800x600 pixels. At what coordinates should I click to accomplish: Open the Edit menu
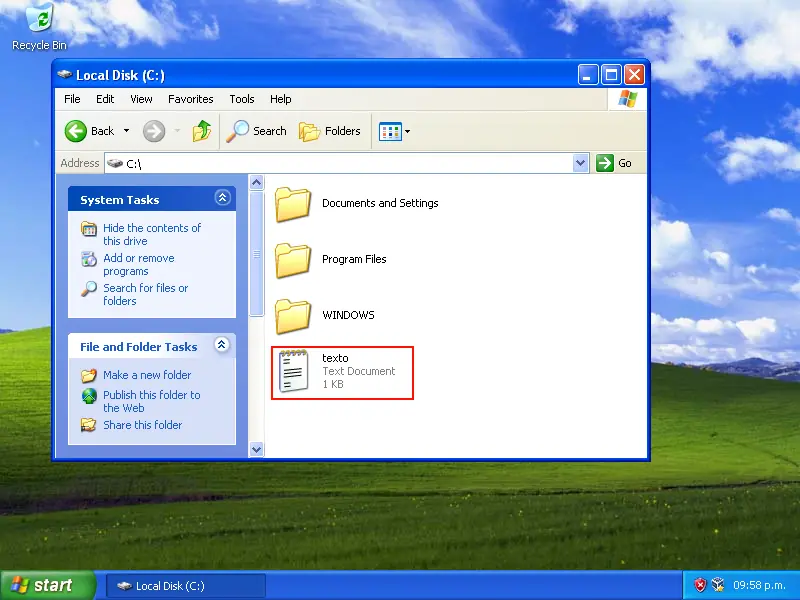105,99
